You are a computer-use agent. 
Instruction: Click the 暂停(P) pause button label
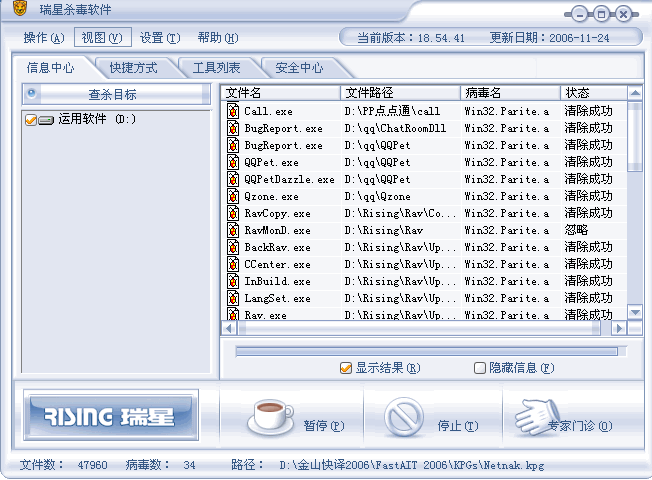click(324, 426)
